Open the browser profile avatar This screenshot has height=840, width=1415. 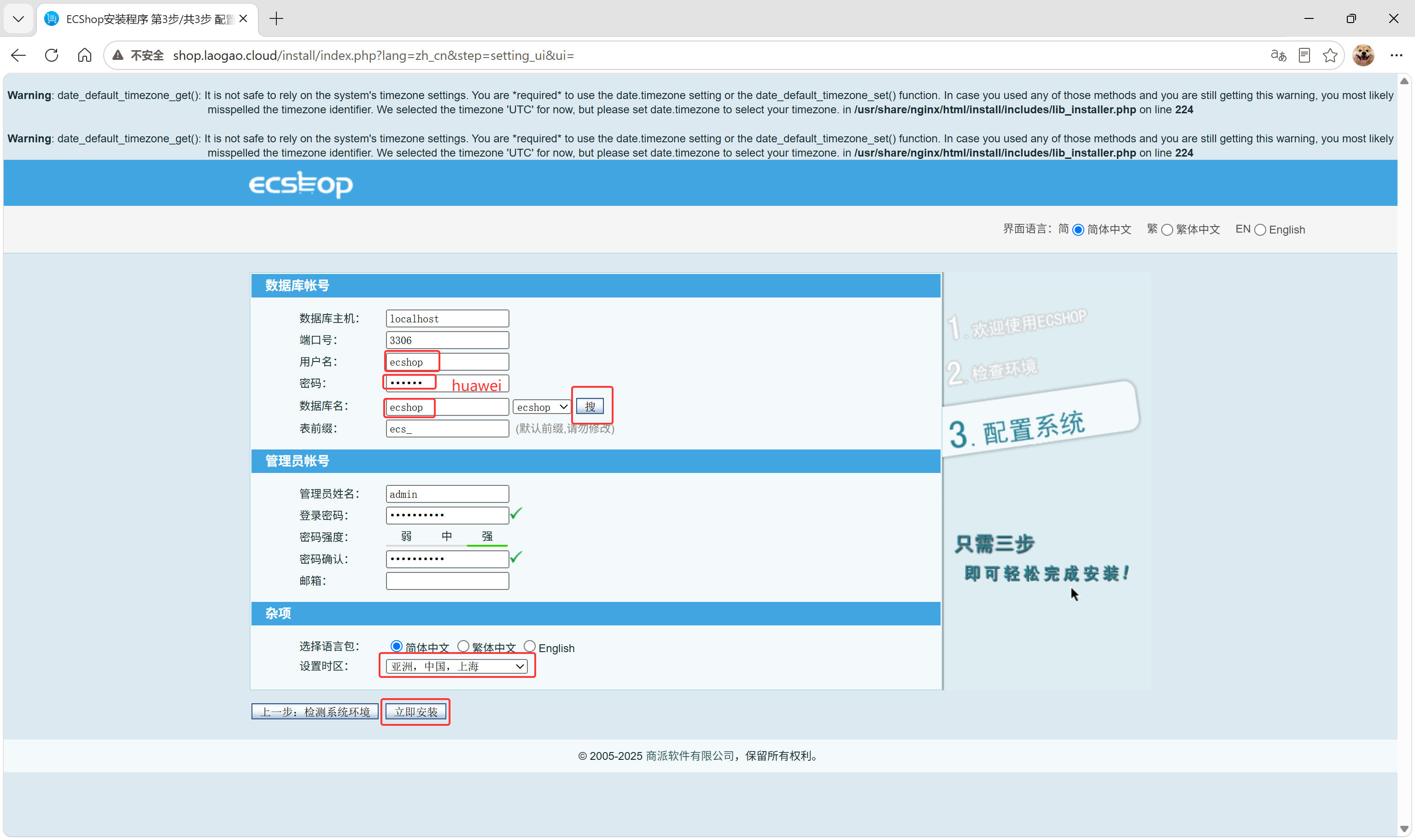click(1363, 55)
